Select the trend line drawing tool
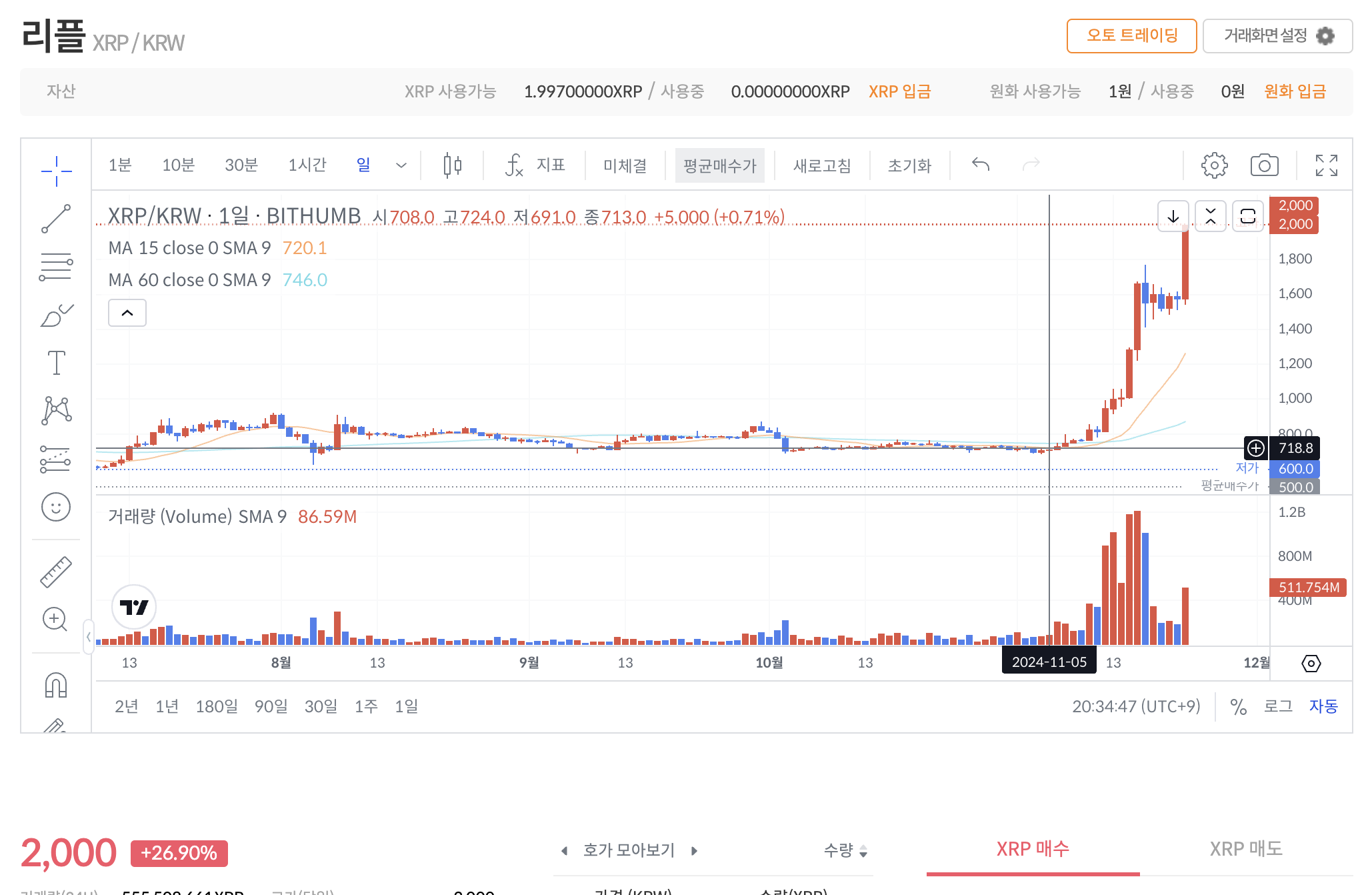This screenshot has width=1372, height=895. (57, 218)
